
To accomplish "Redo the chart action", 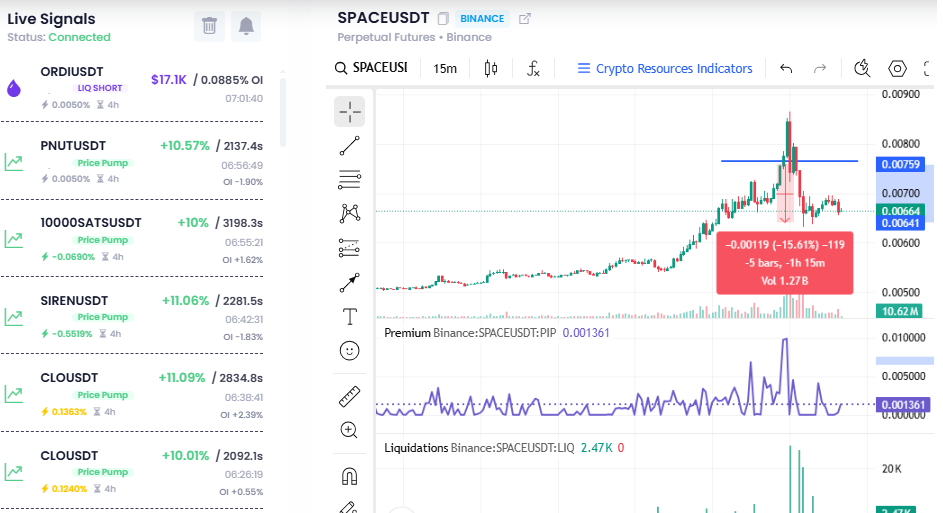I will pyautogui.click(x=820, y=69).
